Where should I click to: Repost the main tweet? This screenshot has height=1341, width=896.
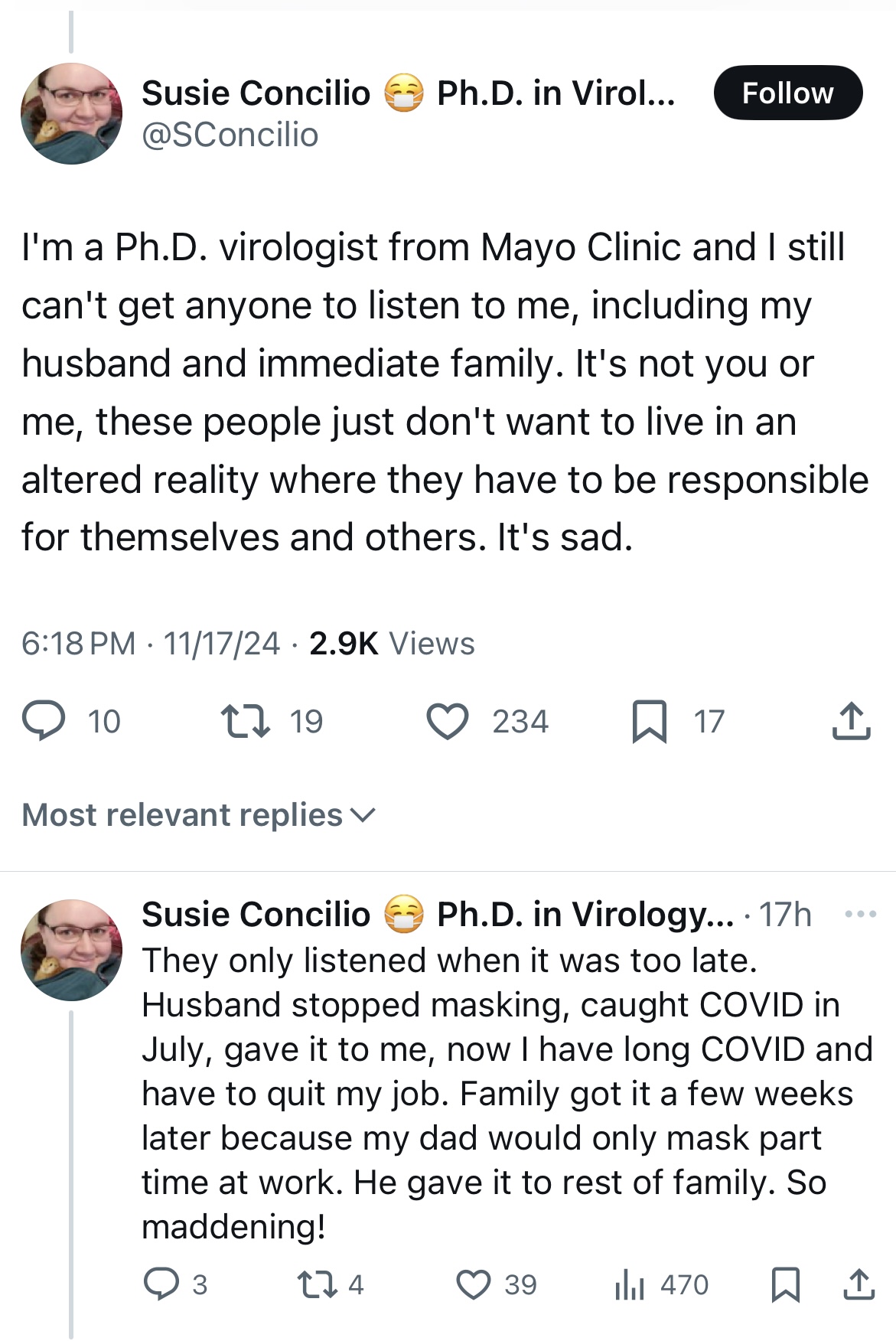click(x=245, y=721)
